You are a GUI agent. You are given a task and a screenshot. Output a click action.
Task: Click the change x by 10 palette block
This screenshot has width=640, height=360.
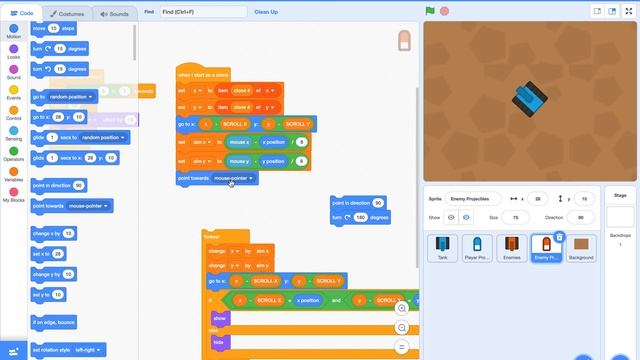click(x=53, y=233)
